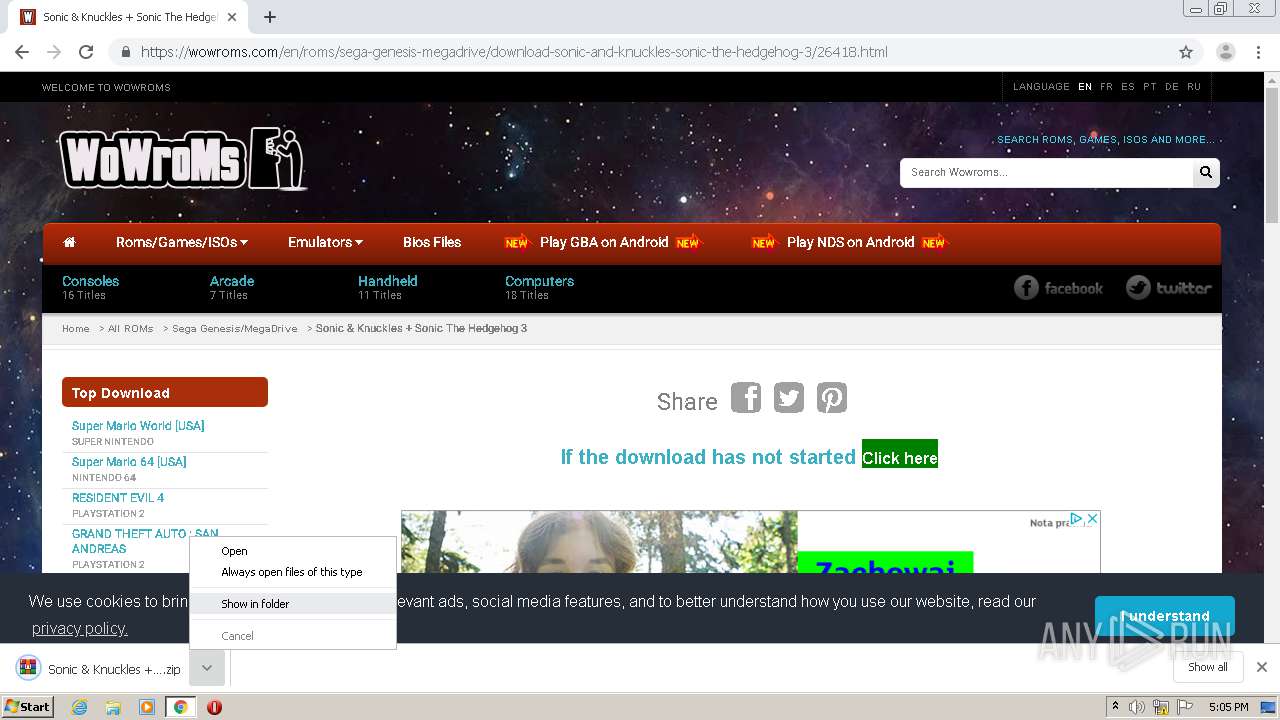
Task: Select Open in the context menu
Action: point(293,551)
